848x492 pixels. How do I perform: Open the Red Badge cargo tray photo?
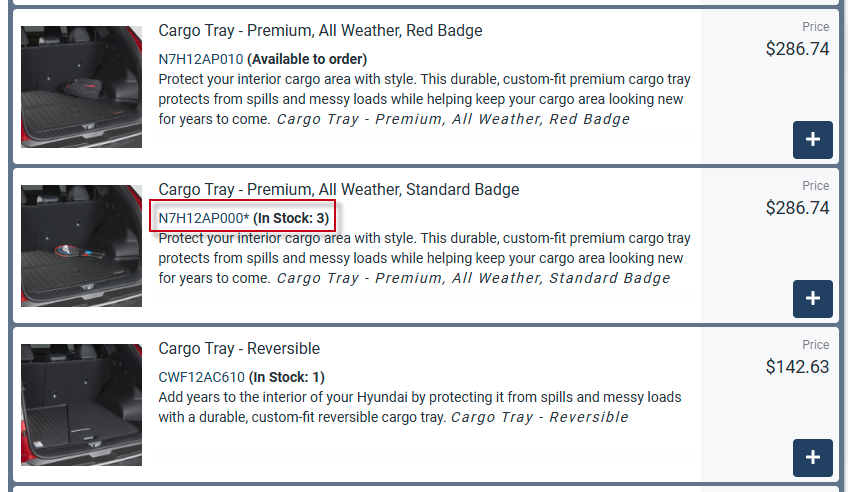click(x=81, y=87)
